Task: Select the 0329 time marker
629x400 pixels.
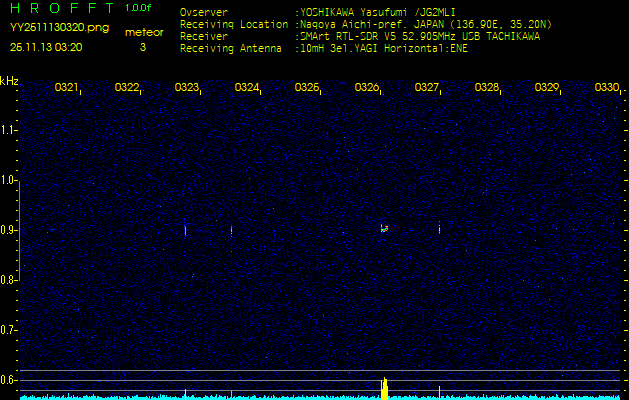Action: pos(547,88)
